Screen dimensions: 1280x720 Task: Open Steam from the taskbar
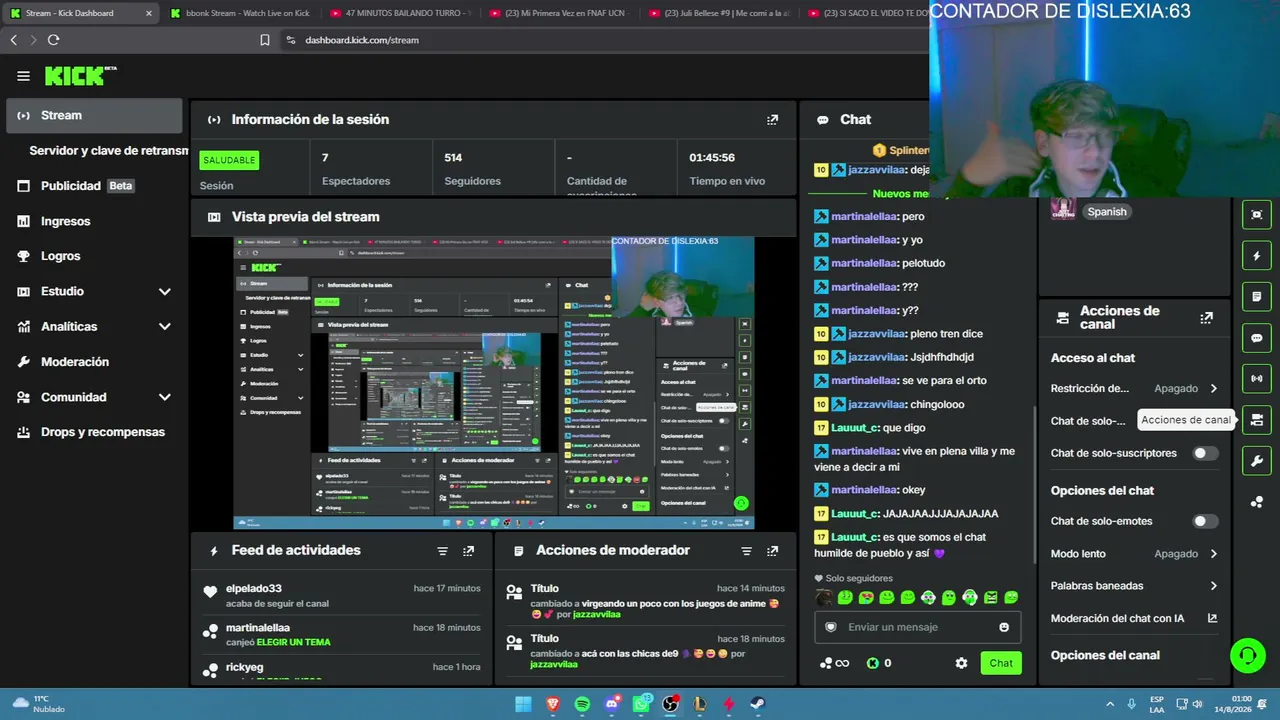tap(758, 704)
